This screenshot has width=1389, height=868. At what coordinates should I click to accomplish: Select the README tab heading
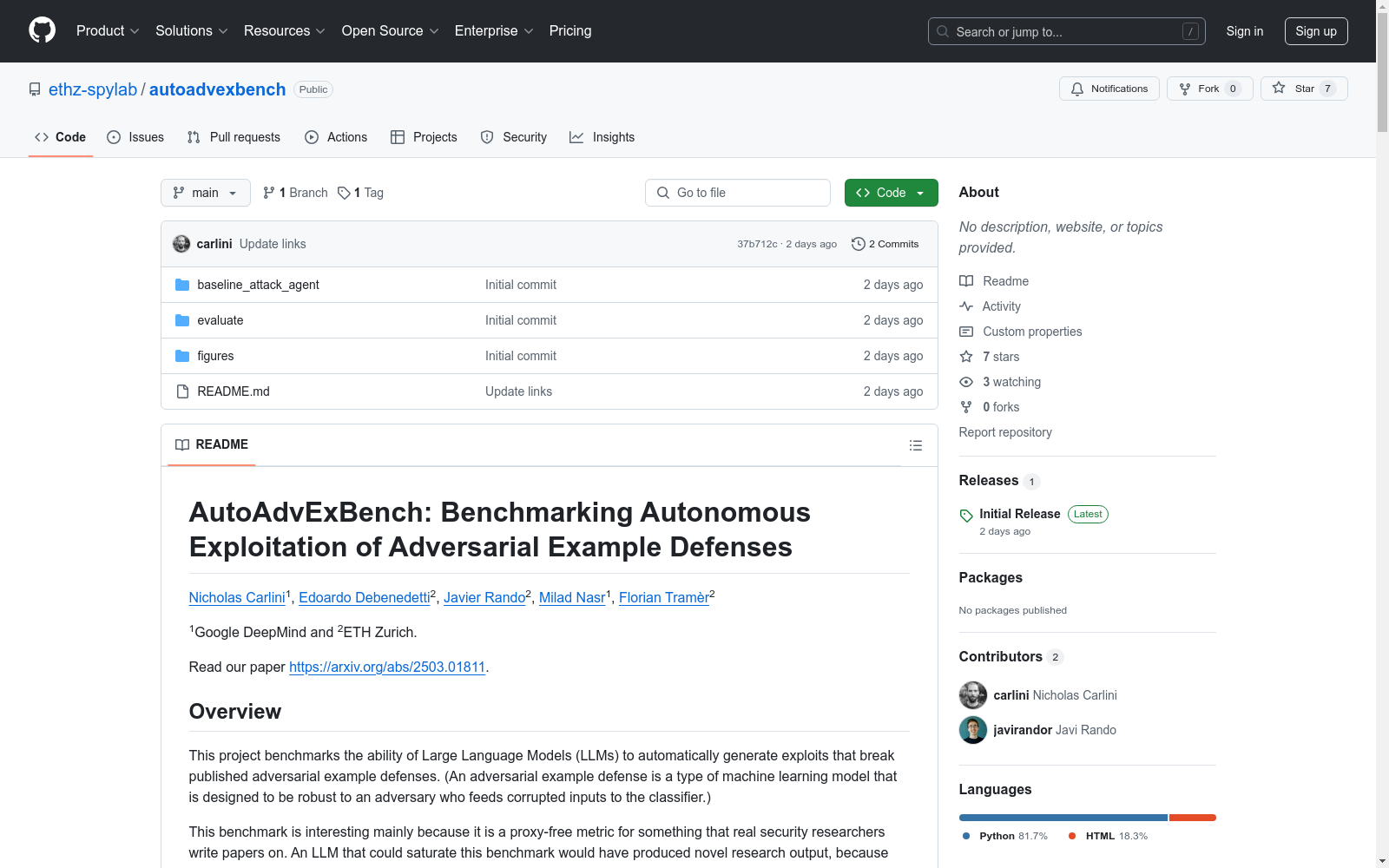pos(212,444)
